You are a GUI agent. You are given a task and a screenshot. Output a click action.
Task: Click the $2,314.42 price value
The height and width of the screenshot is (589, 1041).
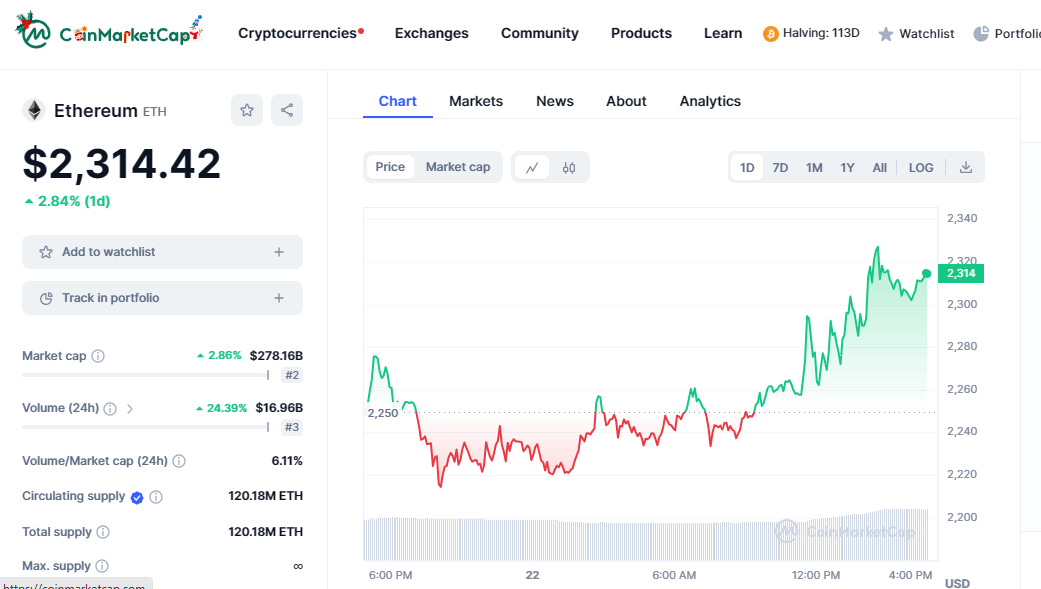click(121, 164)
